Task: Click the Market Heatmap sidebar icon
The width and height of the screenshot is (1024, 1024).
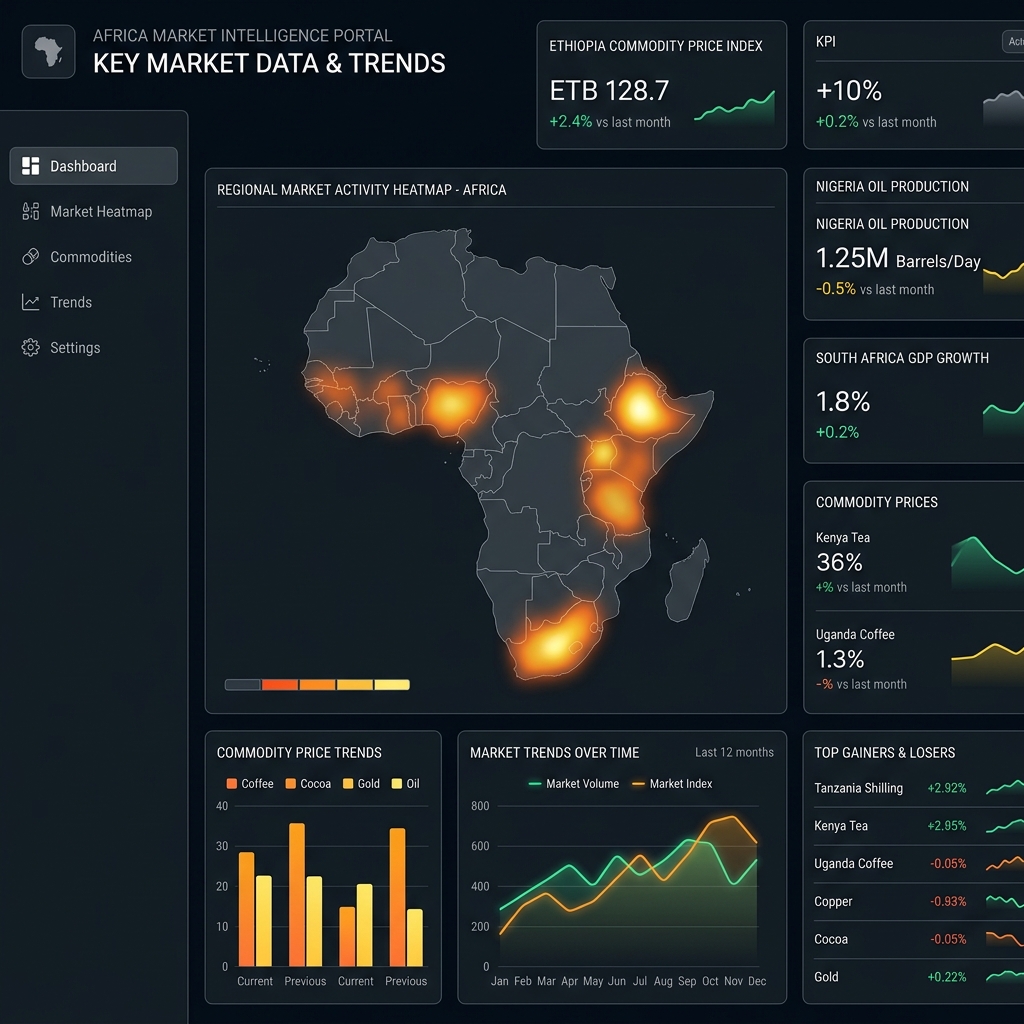Action: (x=31, y=211)
